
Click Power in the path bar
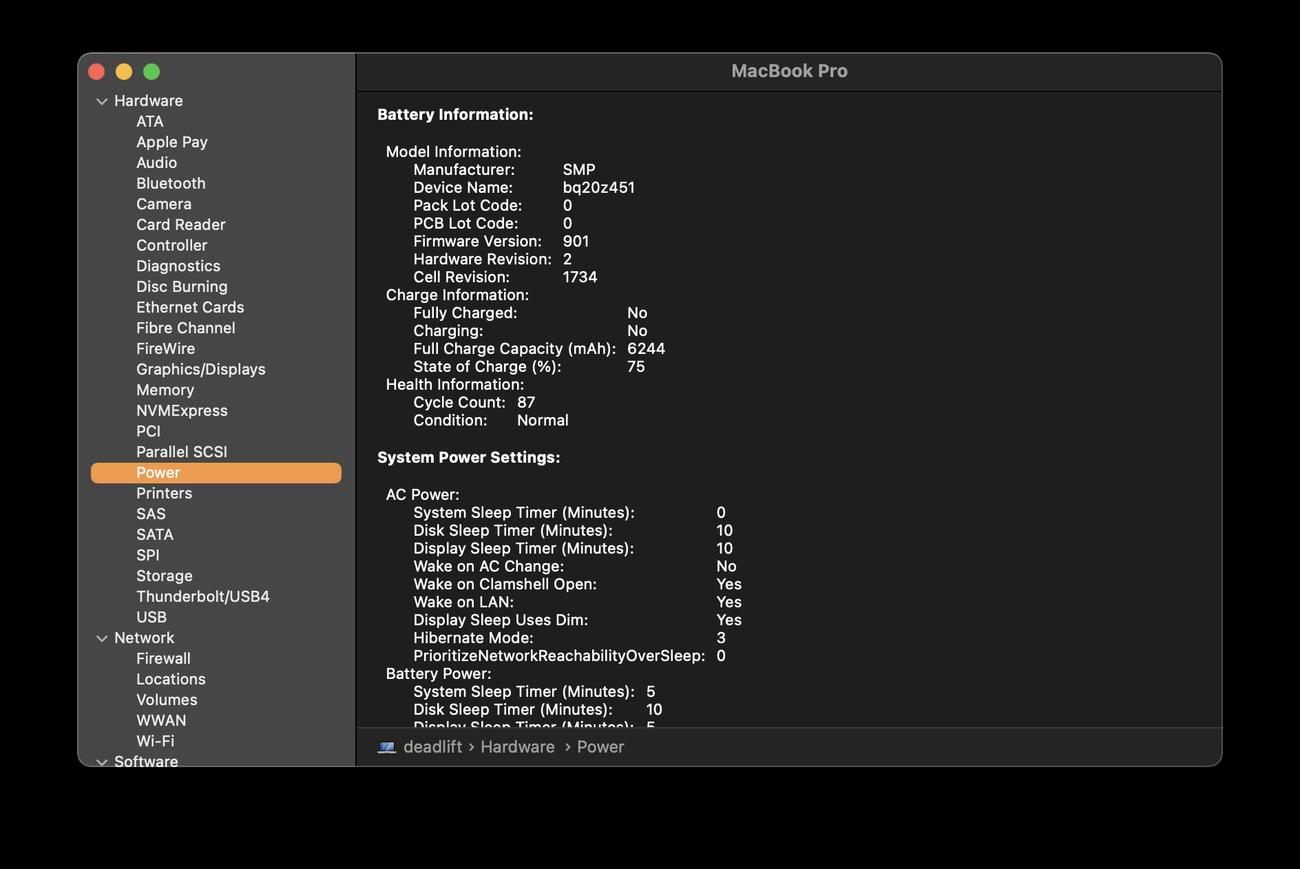[600, 747]
